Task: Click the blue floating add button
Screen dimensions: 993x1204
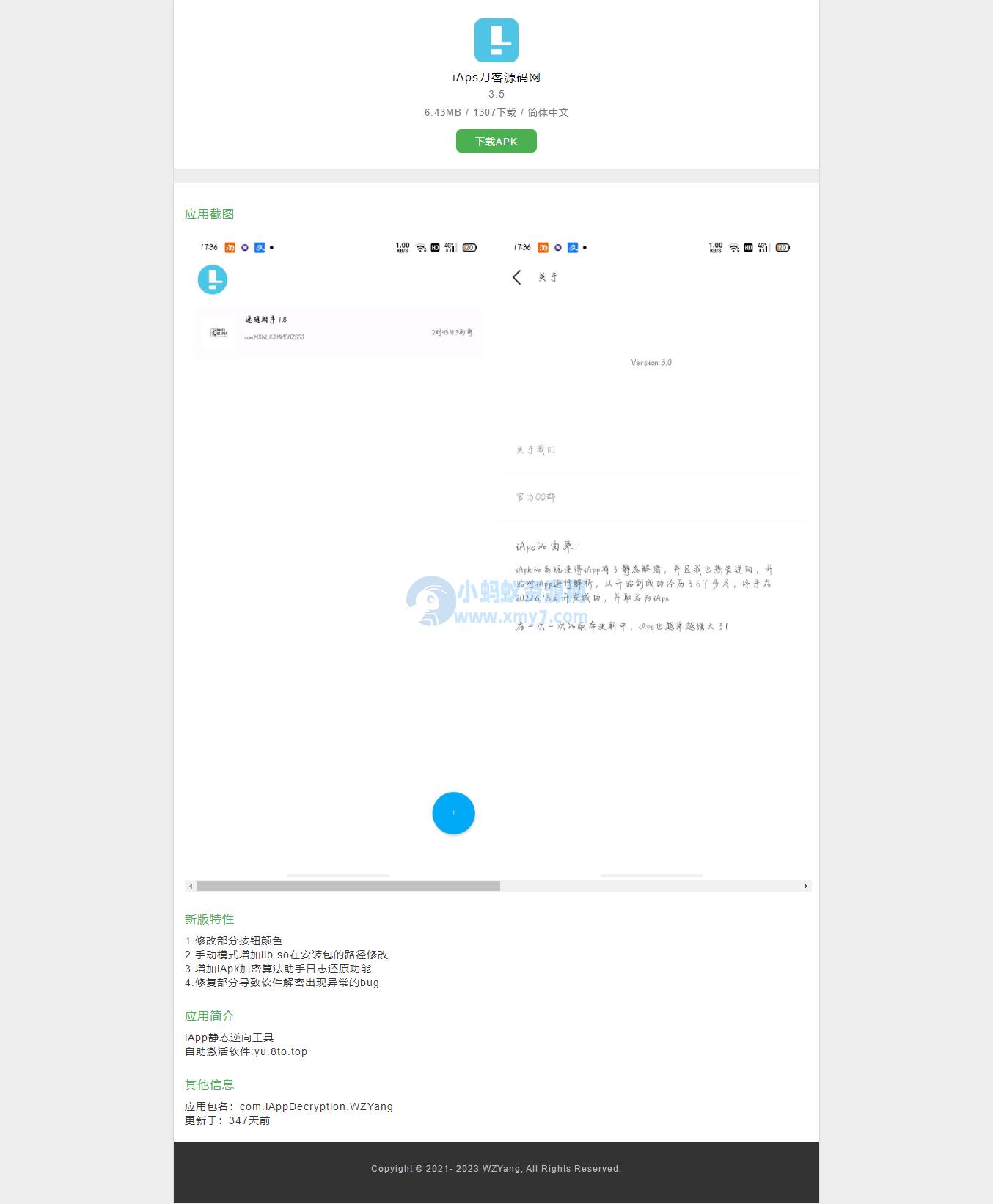Action: (x=453, y=813)
